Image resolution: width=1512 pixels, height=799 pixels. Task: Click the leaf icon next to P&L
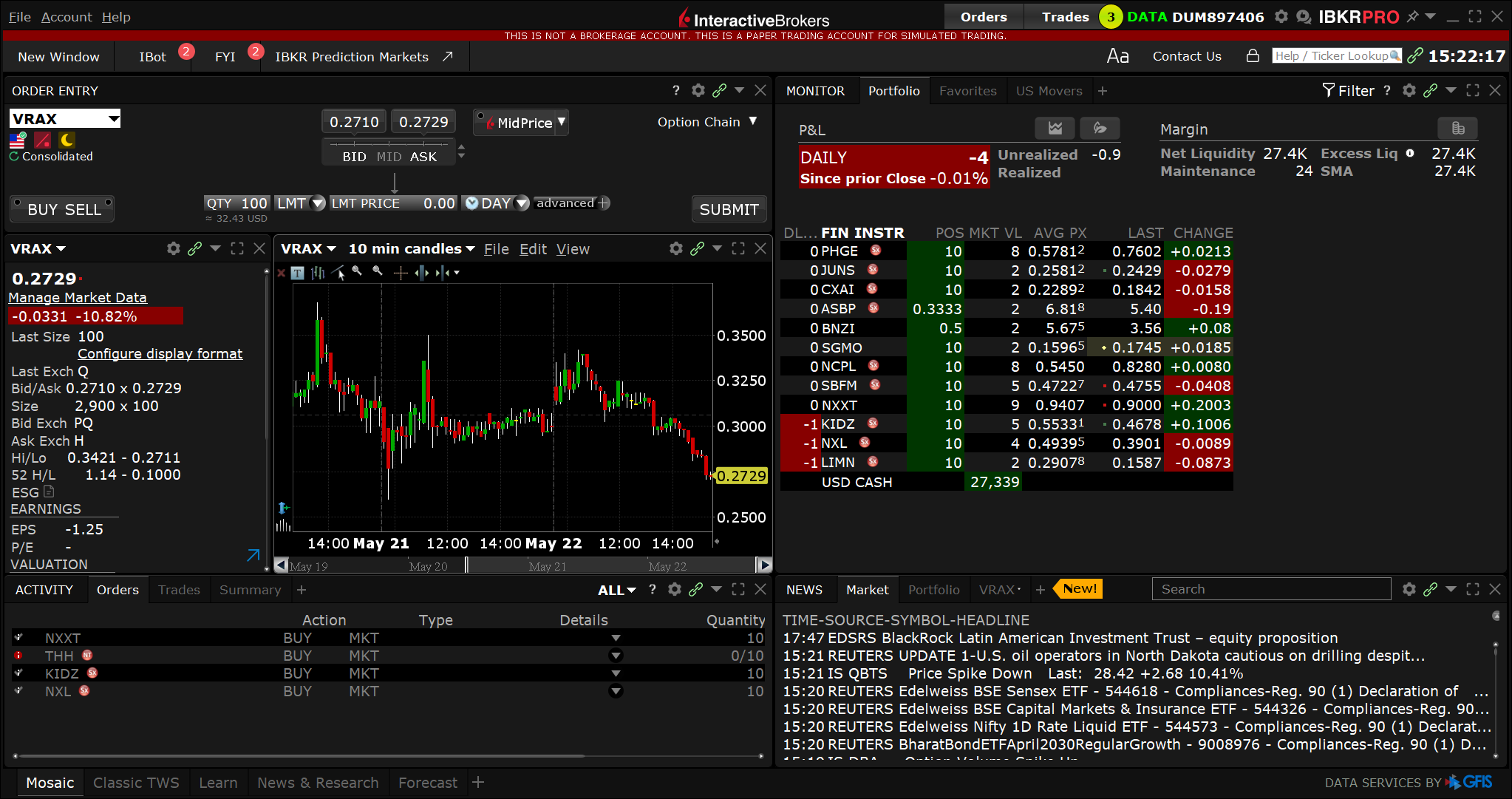1100,129
